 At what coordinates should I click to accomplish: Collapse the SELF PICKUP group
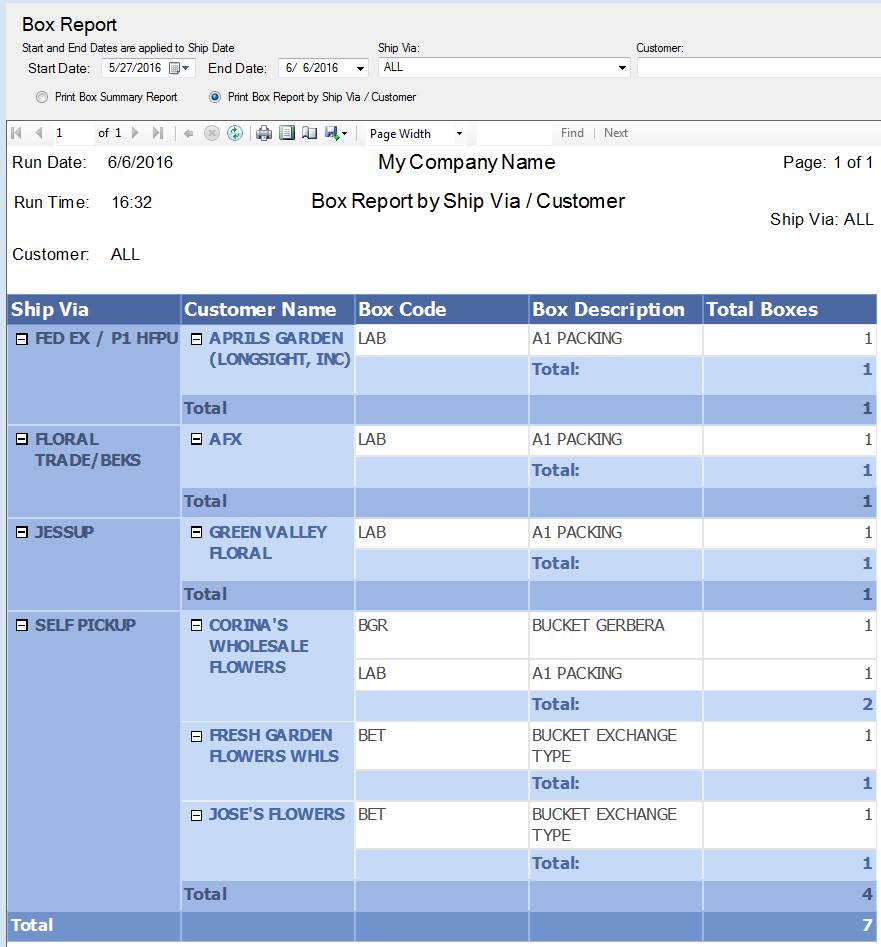(x=22, y=626)
